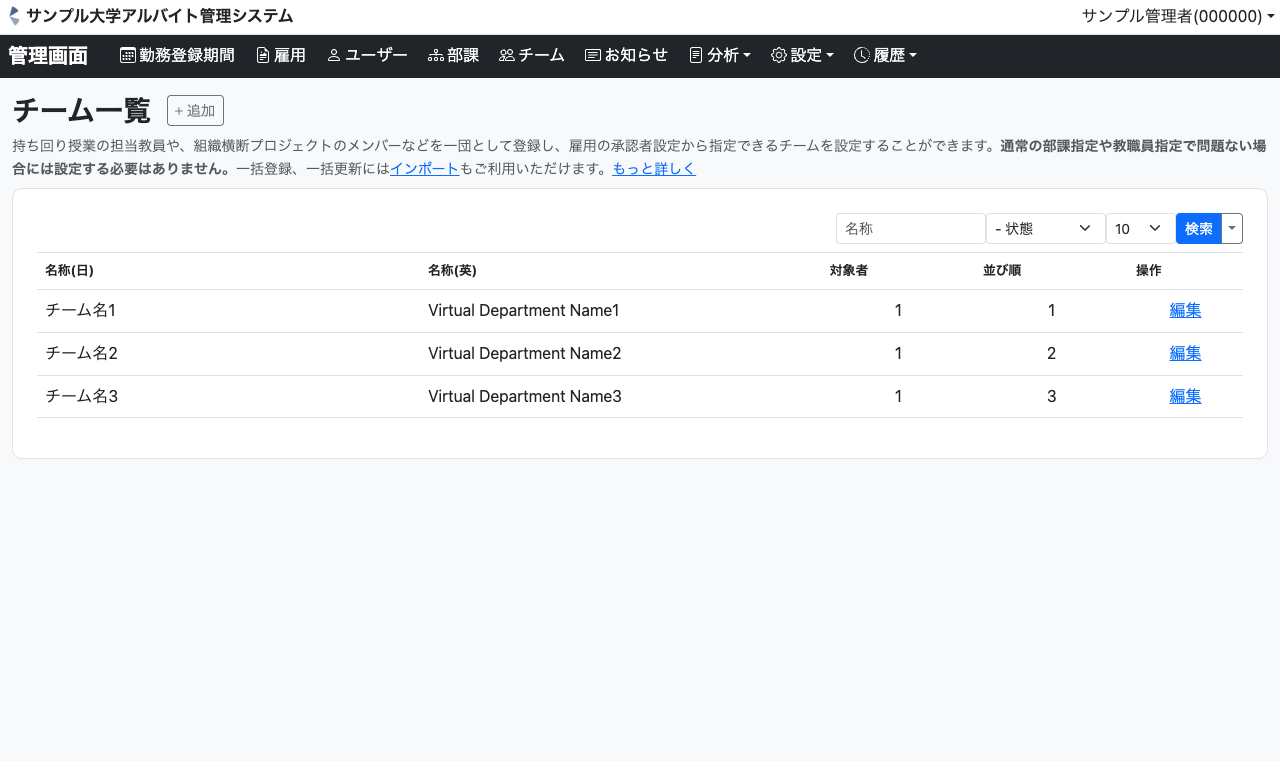Go to 管理画面 home in navbar

48,56
